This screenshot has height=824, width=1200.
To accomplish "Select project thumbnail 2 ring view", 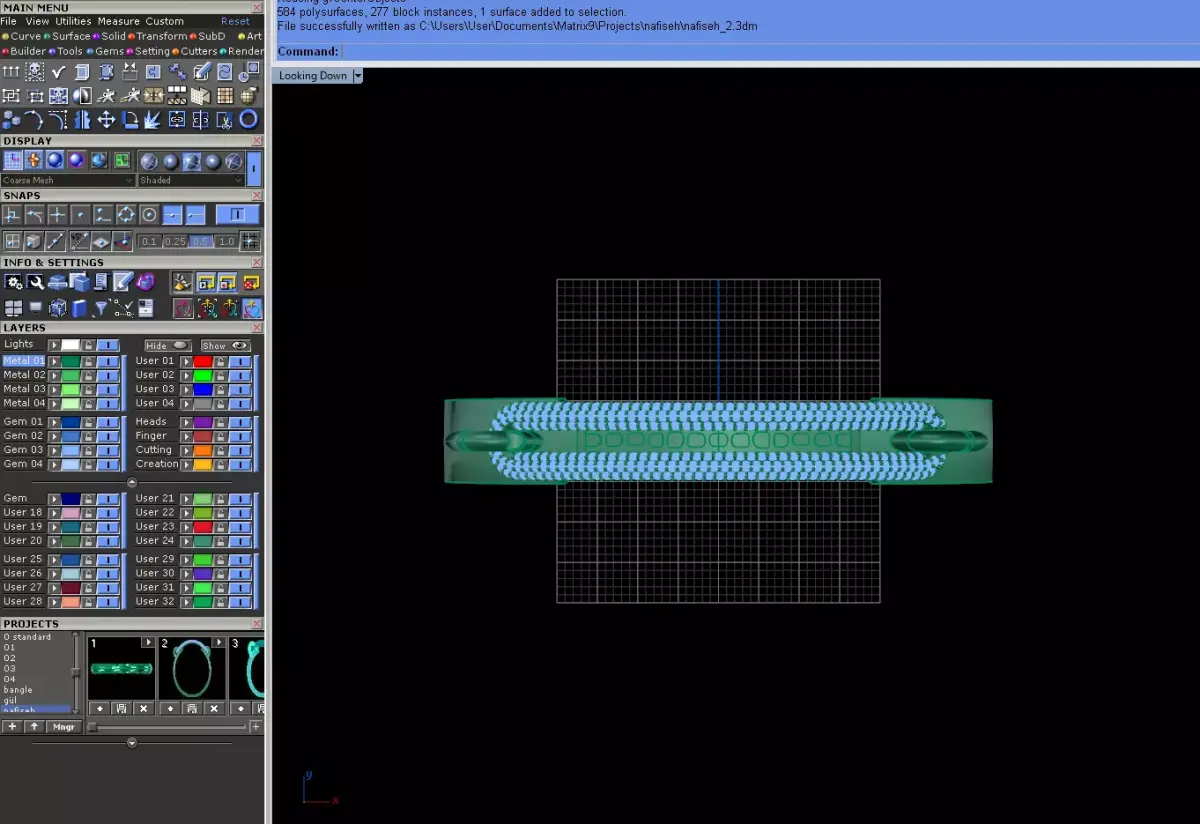I will (192, 668).
